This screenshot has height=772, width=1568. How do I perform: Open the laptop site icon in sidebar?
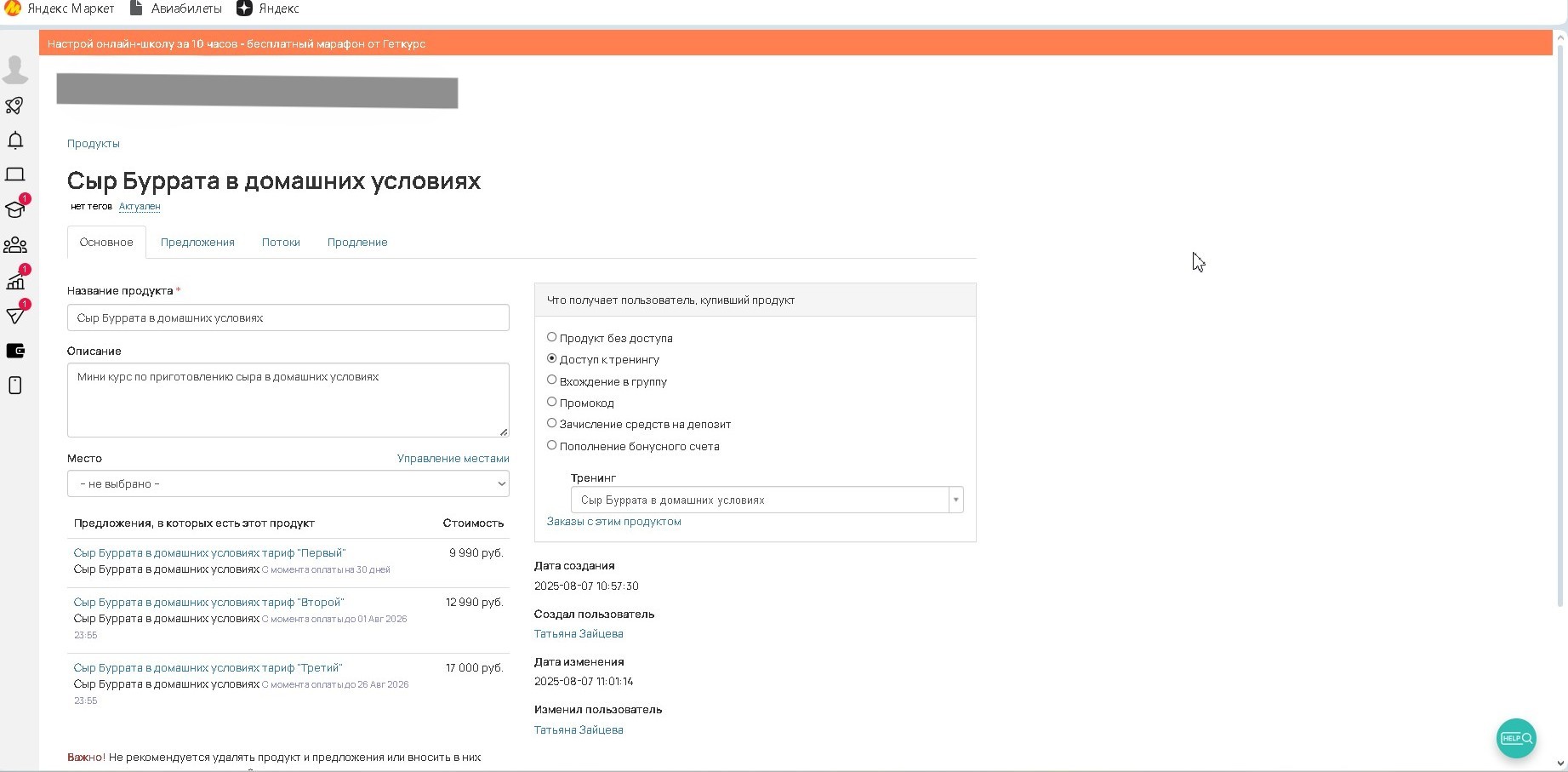15,174
